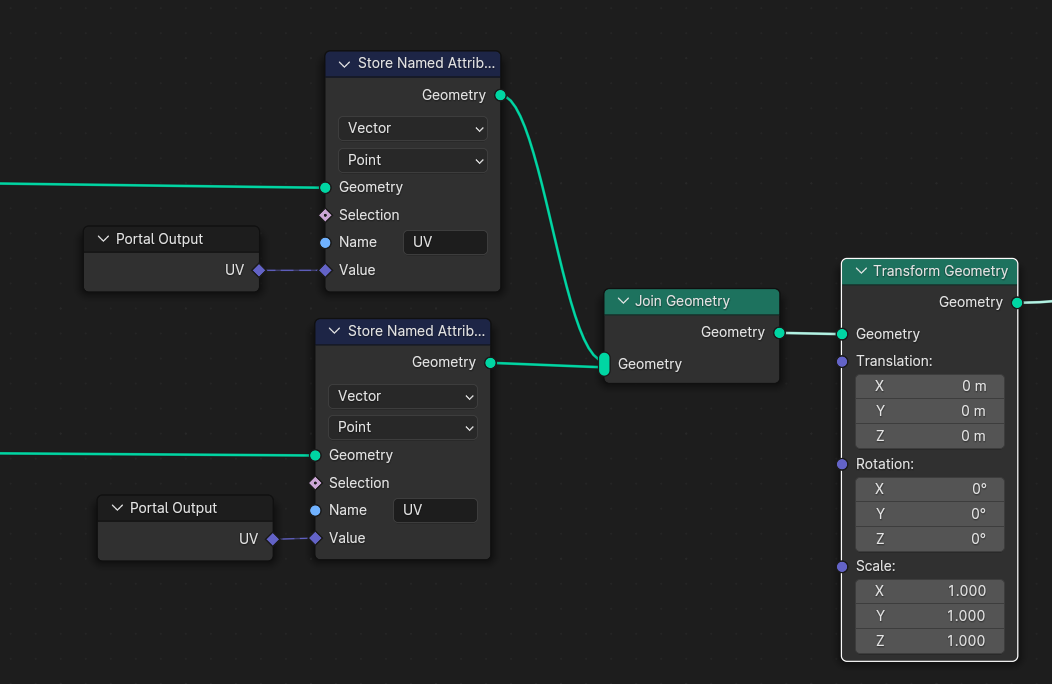Click the Scale X value field

click(930, 591)
